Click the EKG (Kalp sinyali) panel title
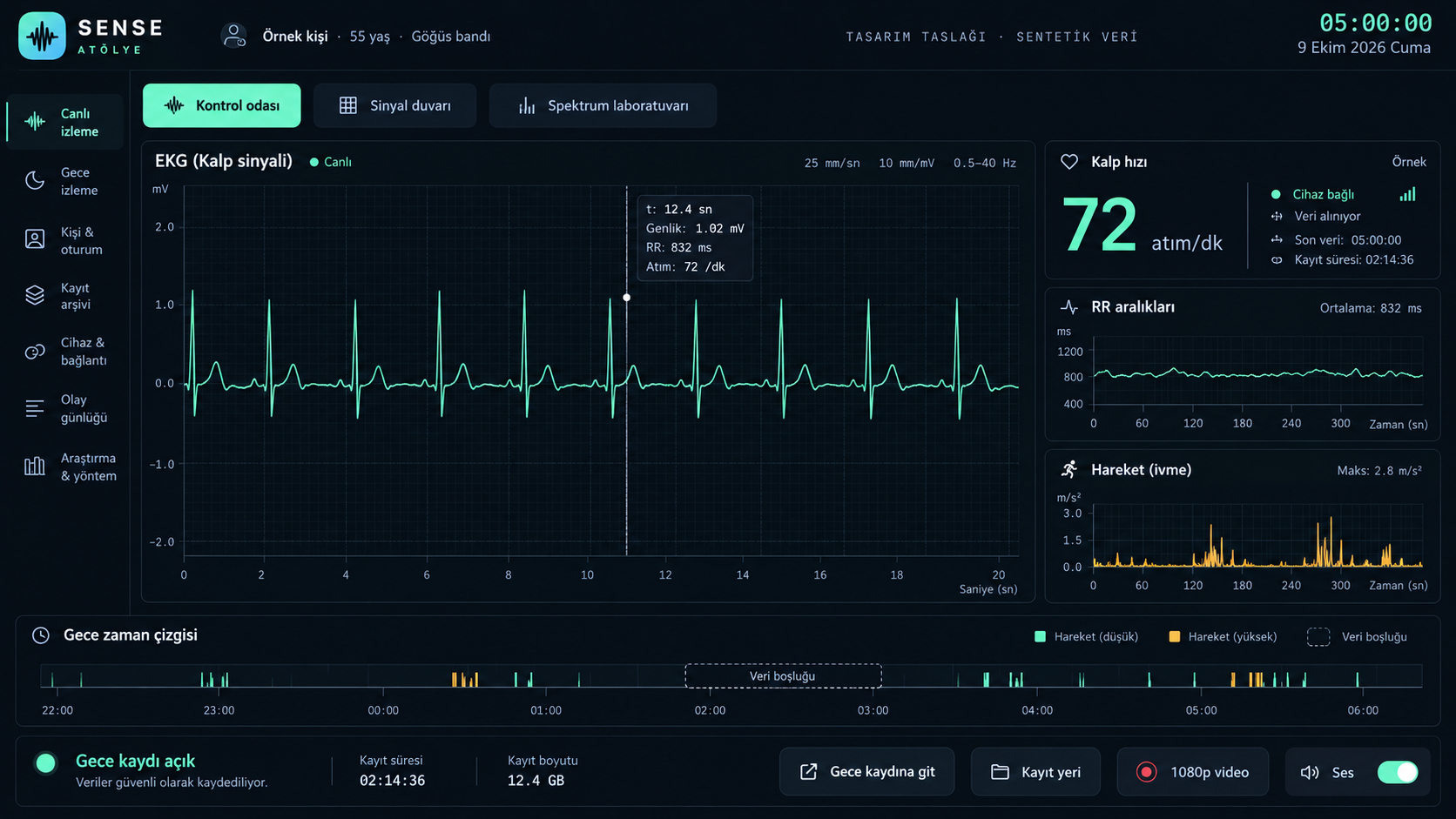The width and height of the screenshot is (1456, 819). [x=224, y=161]
